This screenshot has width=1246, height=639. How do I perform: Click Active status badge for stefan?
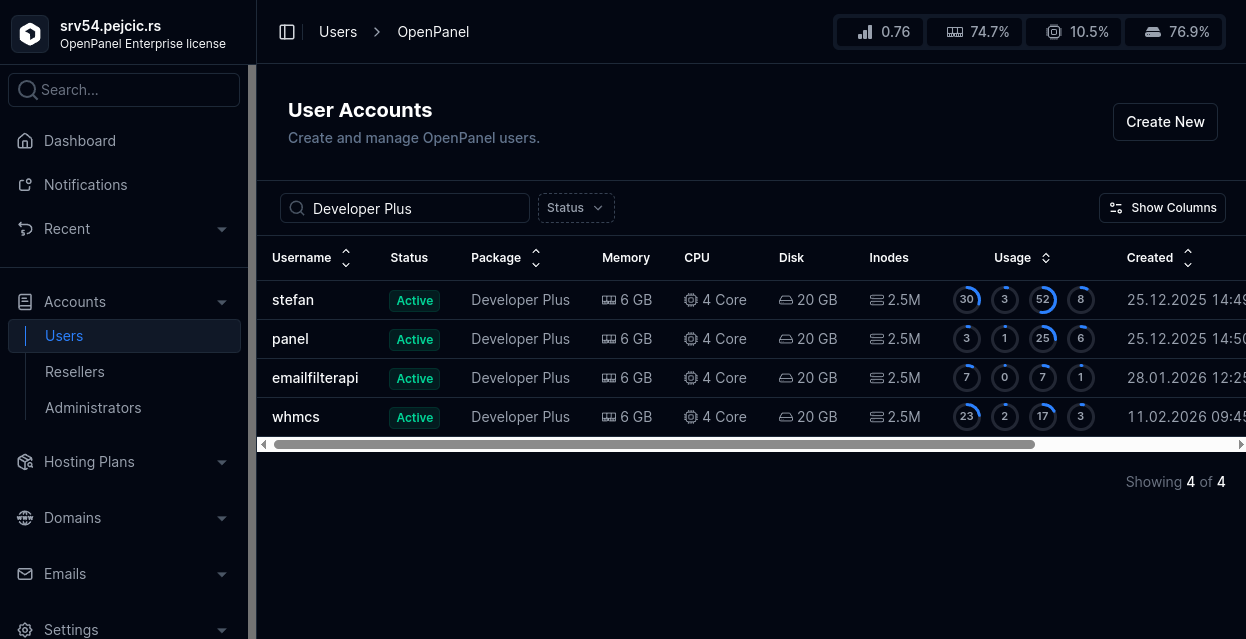(x=415, y=300)
